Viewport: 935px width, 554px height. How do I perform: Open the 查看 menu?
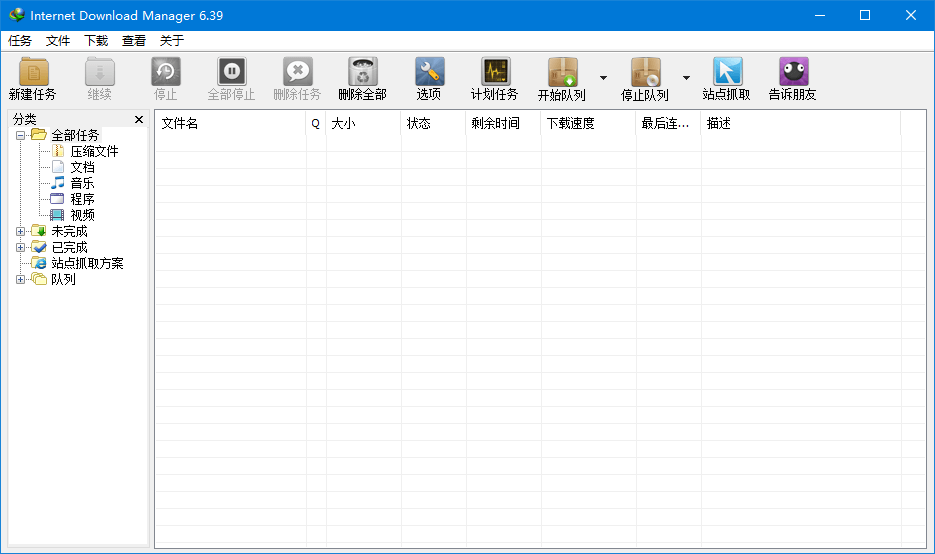coord(134,41)
